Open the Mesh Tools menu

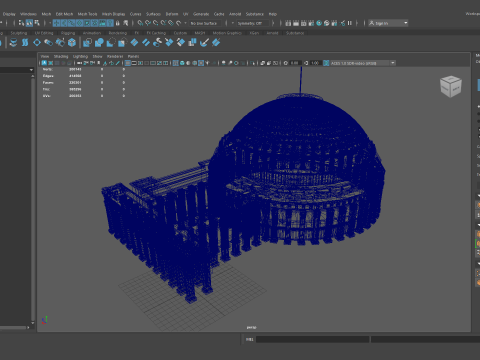[88, 14]
